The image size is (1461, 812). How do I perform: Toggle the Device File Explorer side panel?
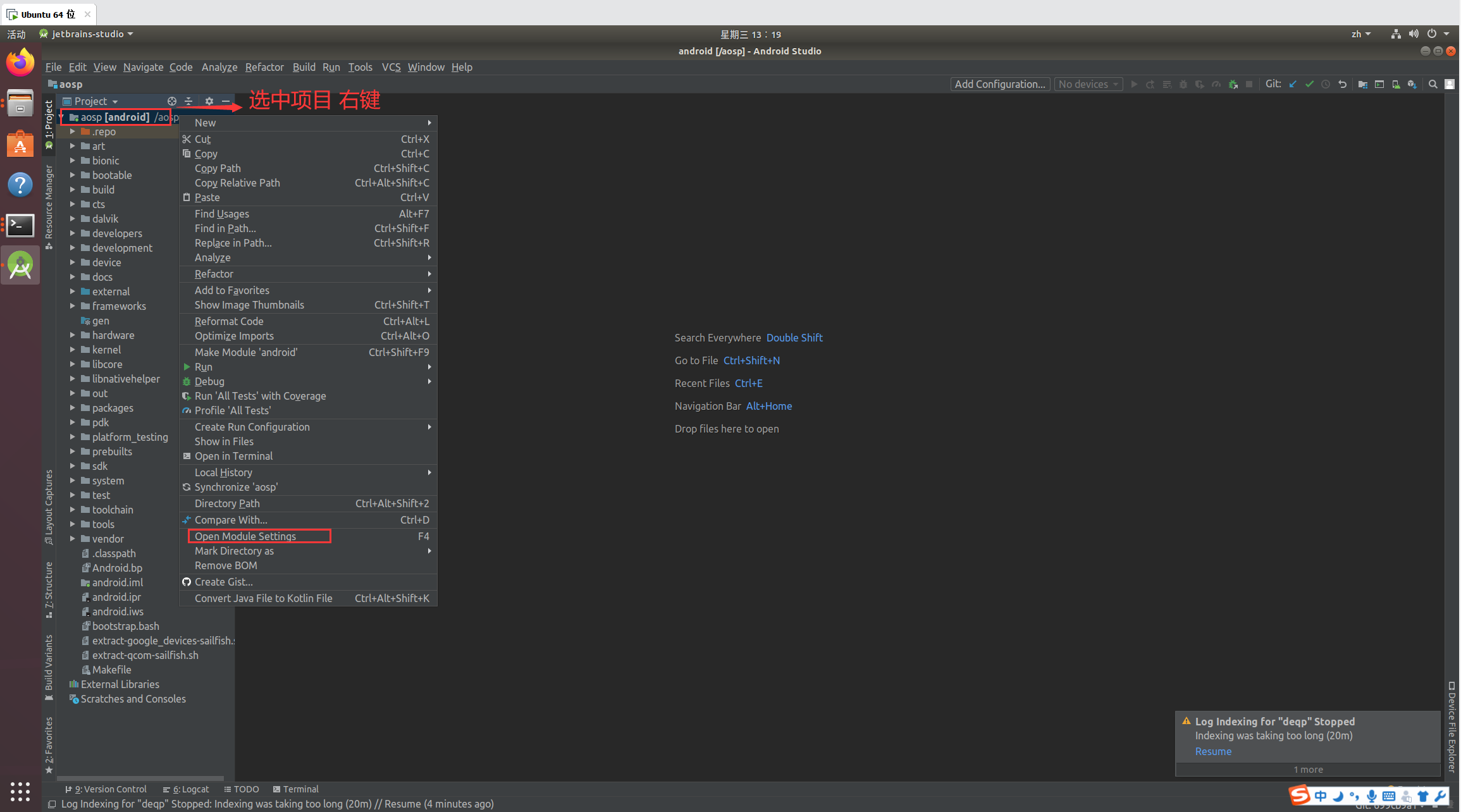1452,727
